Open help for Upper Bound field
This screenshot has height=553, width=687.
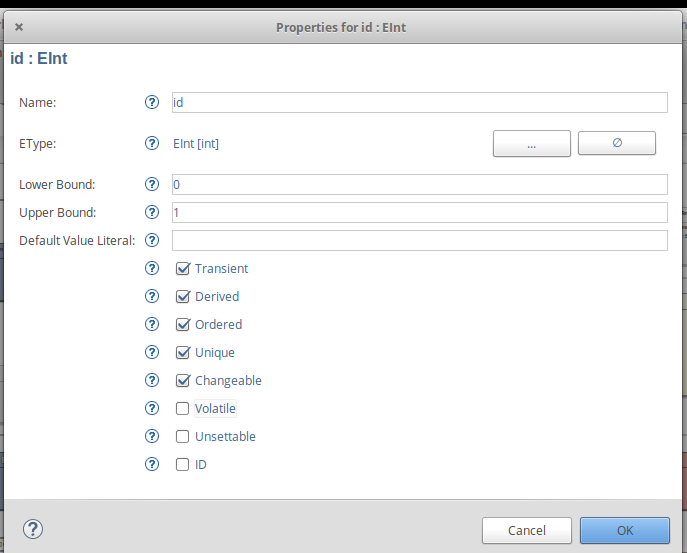[x=152, y=213]
